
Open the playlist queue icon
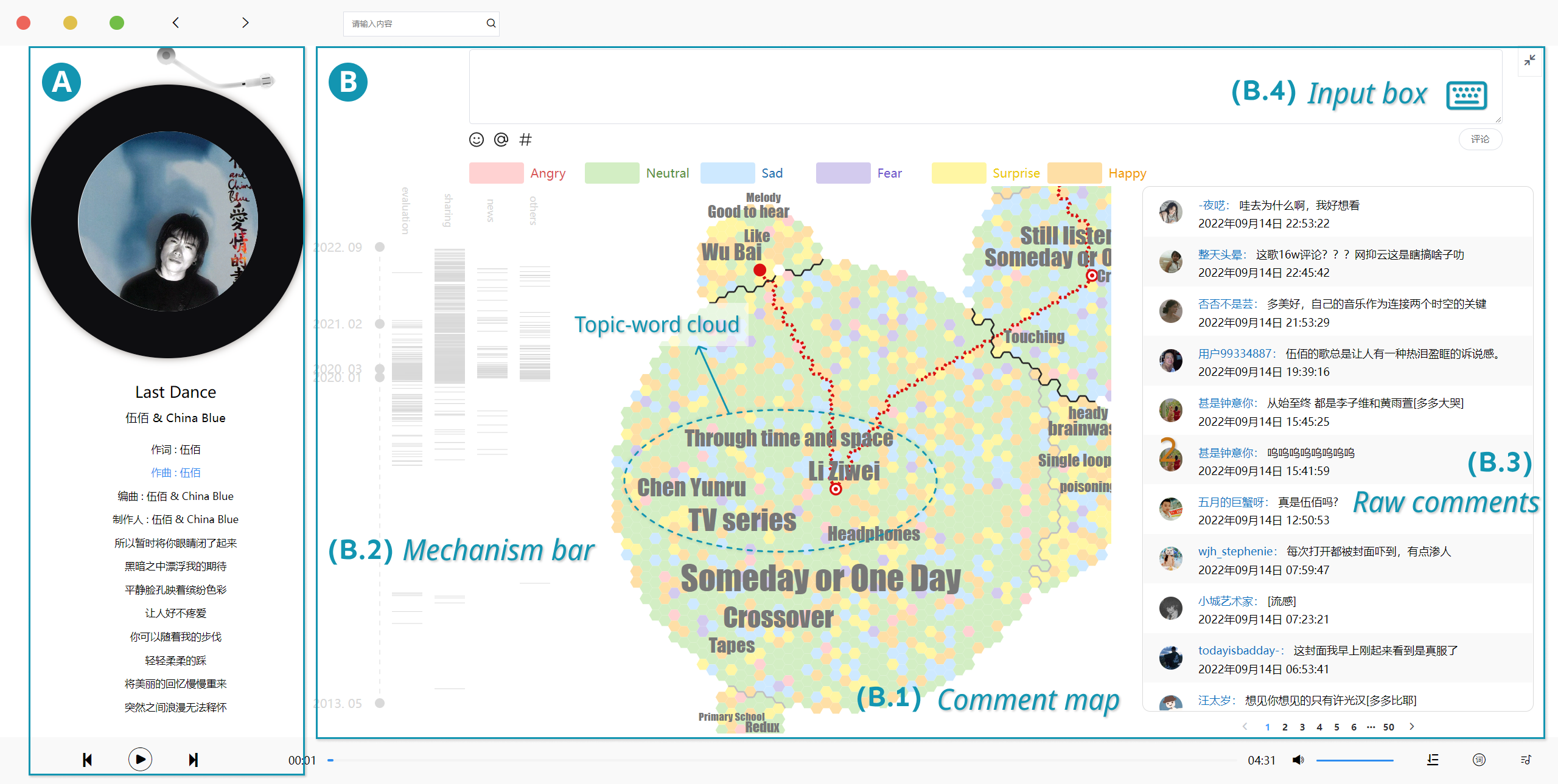click(x=1525, y=760)
